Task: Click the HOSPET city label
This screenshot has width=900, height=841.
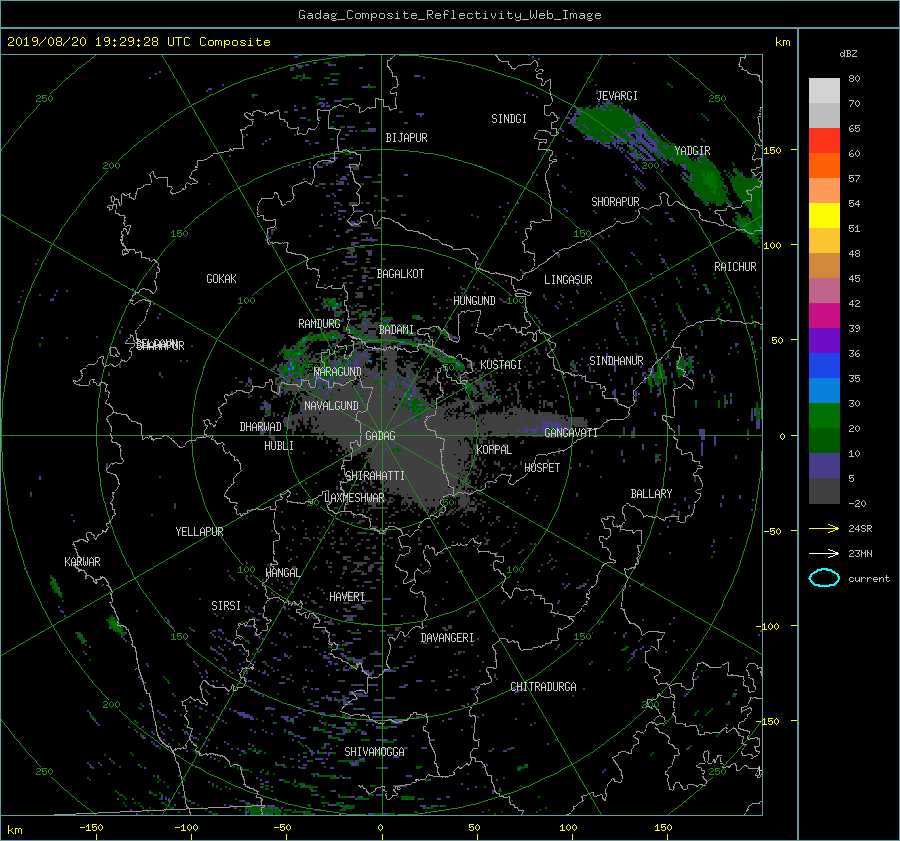Action: pyautogui.click(x=542, y=468)
